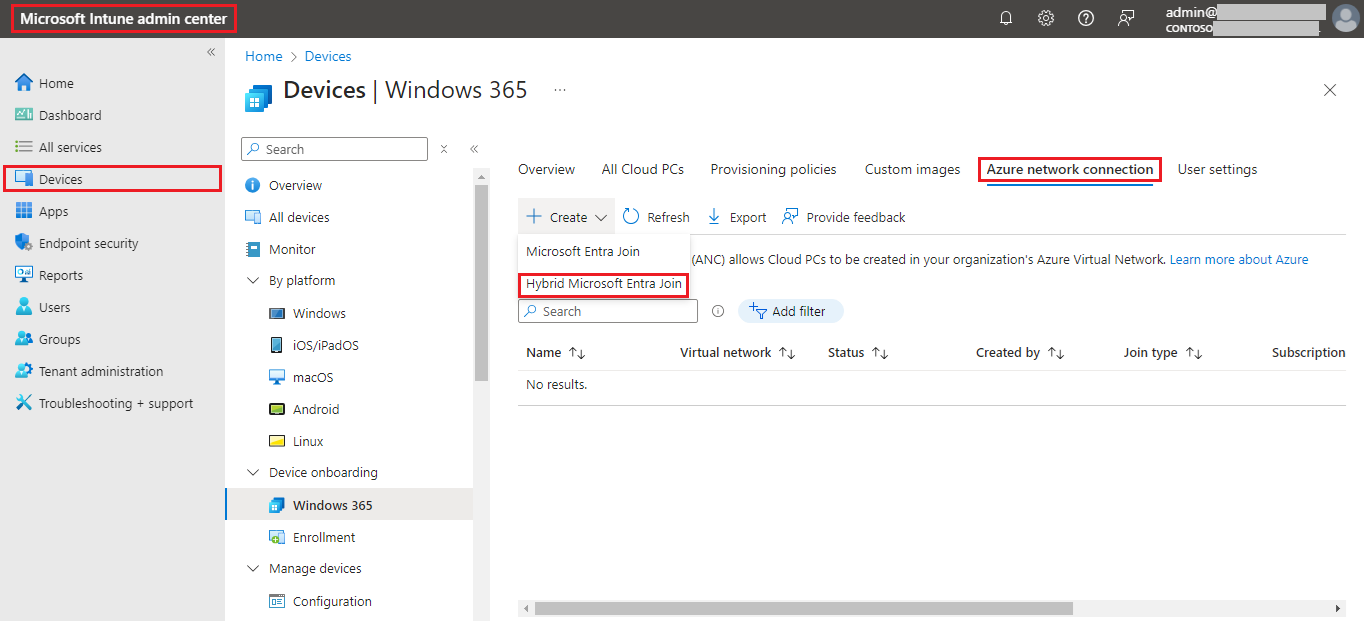Click the Tenant administration icon
This screenshot has width=1364, height=621.
pos(24,371)
